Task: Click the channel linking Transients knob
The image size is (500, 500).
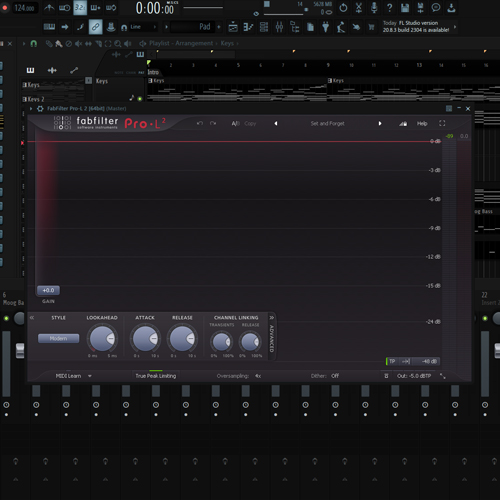Action: pyautogui.click(x=221, y=342)
